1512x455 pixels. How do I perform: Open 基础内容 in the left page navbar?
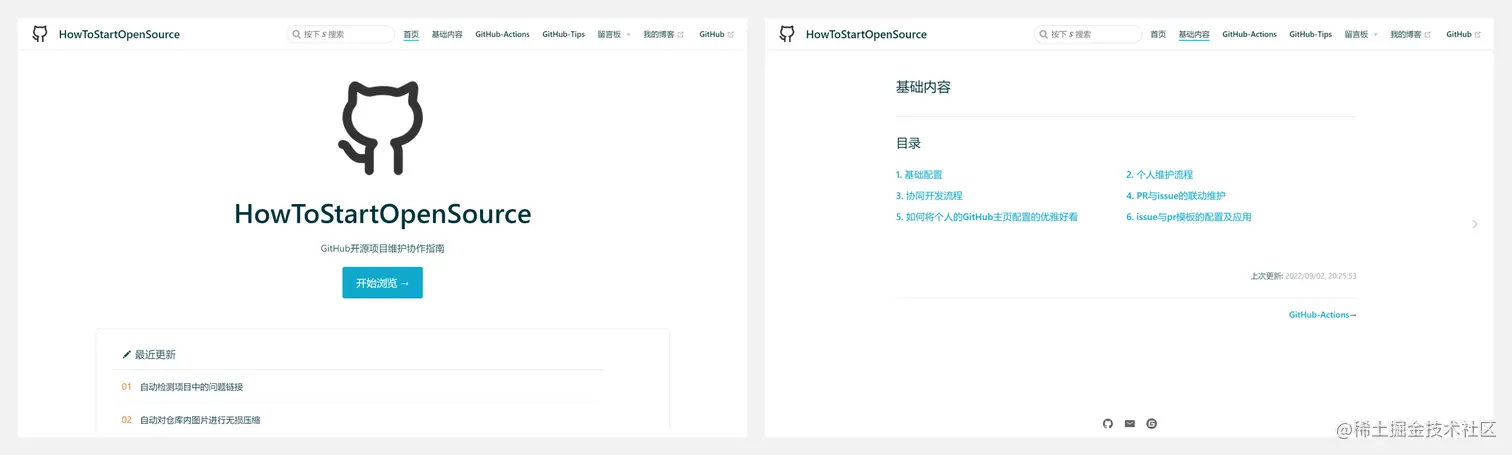click(x=447, y=34)
